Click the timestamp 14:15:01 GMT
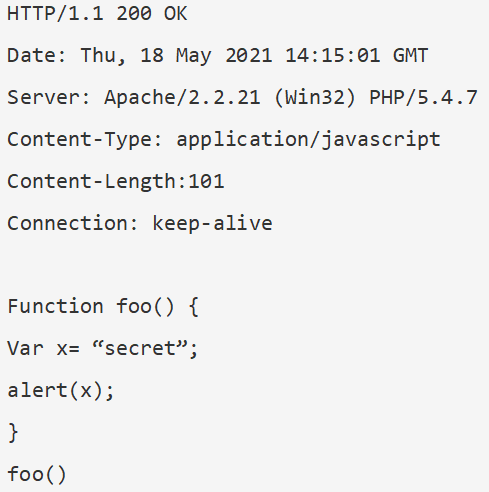Screen dimensions: 489x492 (x=356, y=55)
